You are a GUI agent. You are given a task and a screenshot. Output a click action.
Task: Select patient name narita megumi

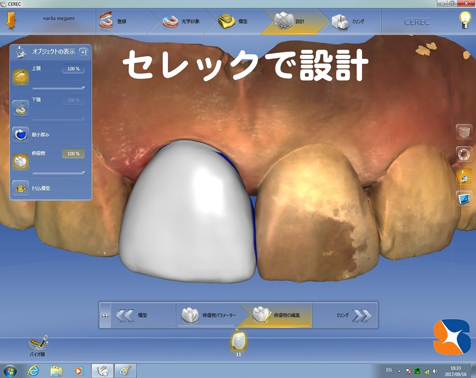[x=59, y=18]
